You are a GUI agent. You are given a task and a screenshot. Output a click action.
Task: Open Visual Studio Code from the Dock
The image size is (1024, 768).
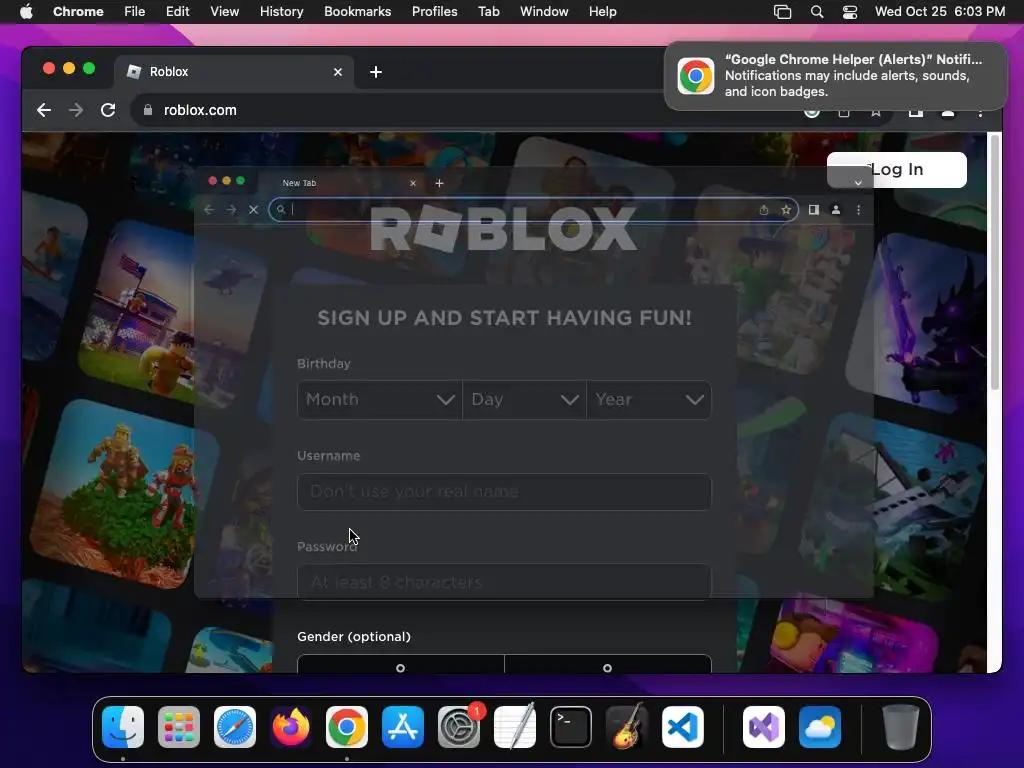click(682, 727)
